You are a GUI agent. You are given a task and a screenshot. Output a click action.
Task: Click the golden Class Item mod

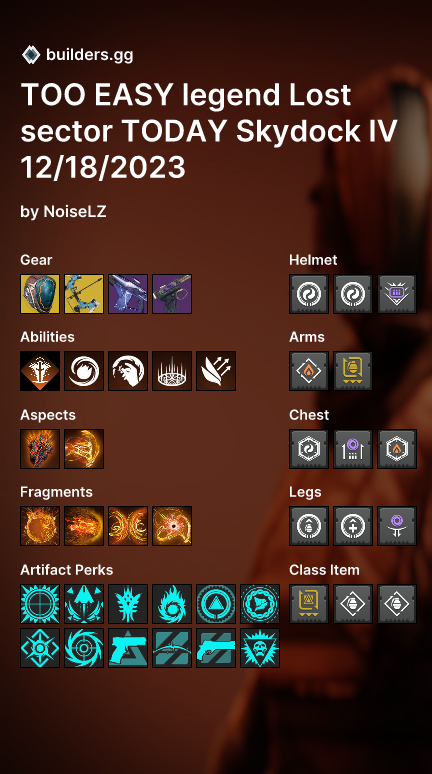(x=309, y=604)
